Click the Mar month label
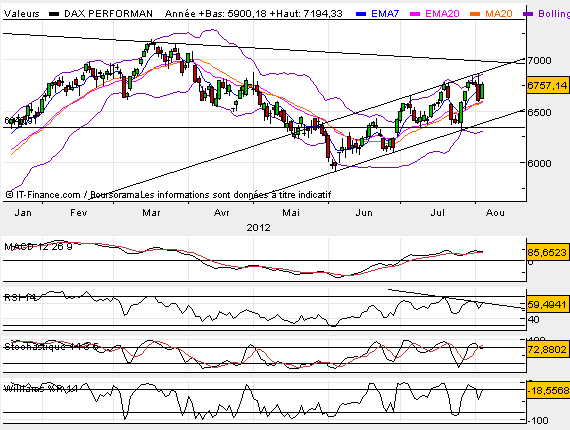Image resolution: width=570 pixels, height=430 pixels. pyautogui.click(x=151, y=213)
